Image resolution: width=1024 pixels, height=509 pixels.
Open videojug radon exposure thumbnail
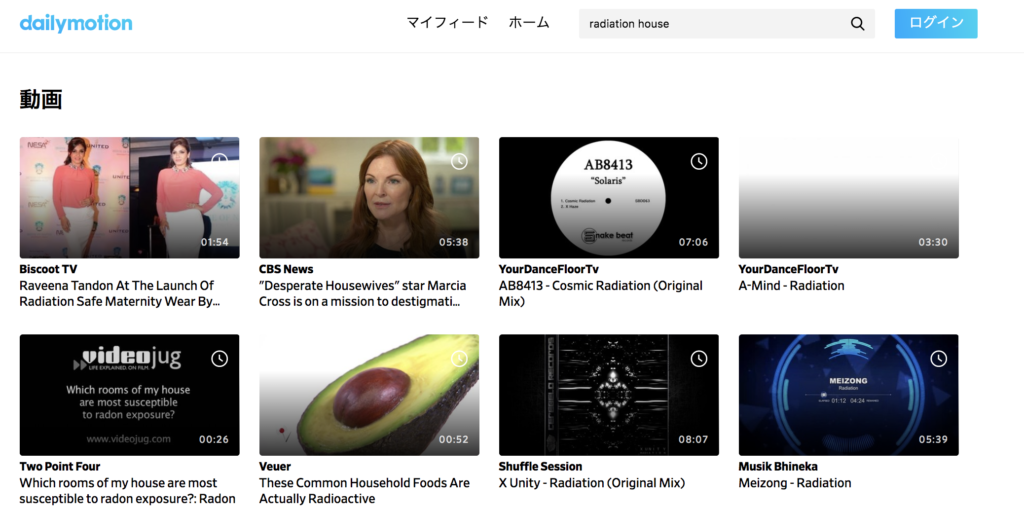(x=129, y=395)
